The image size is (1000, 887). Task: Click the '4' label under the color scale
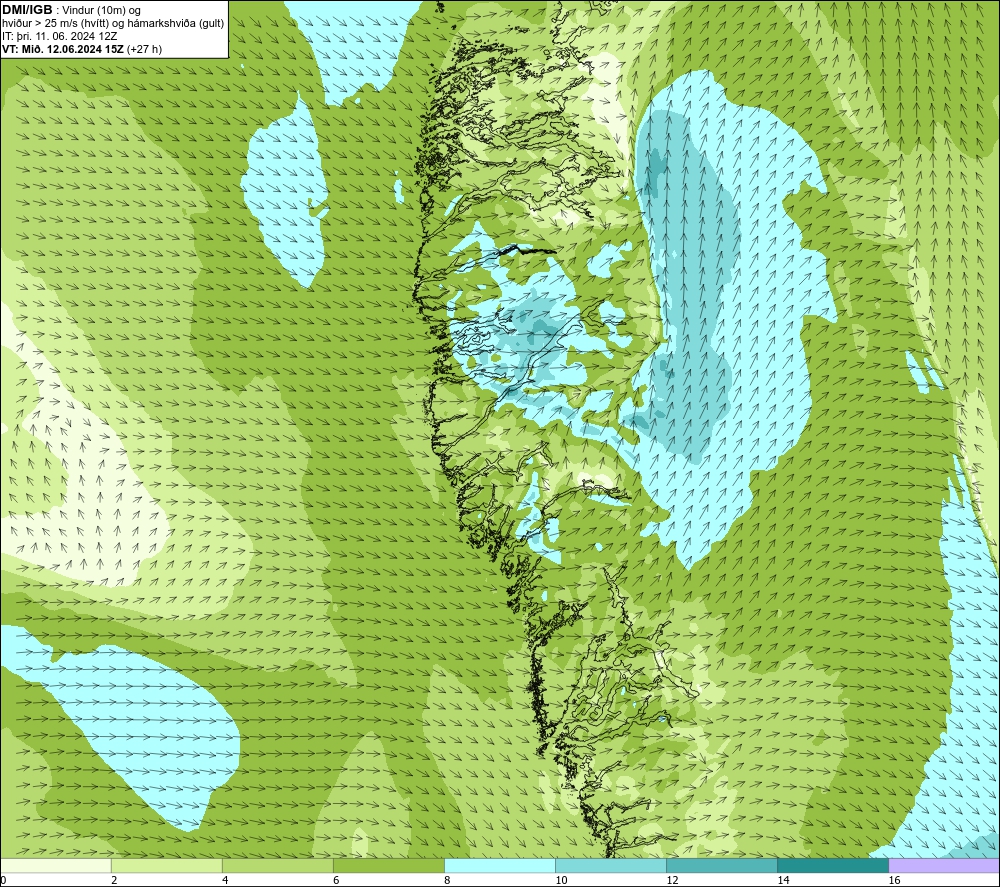(x=225, y=881)
